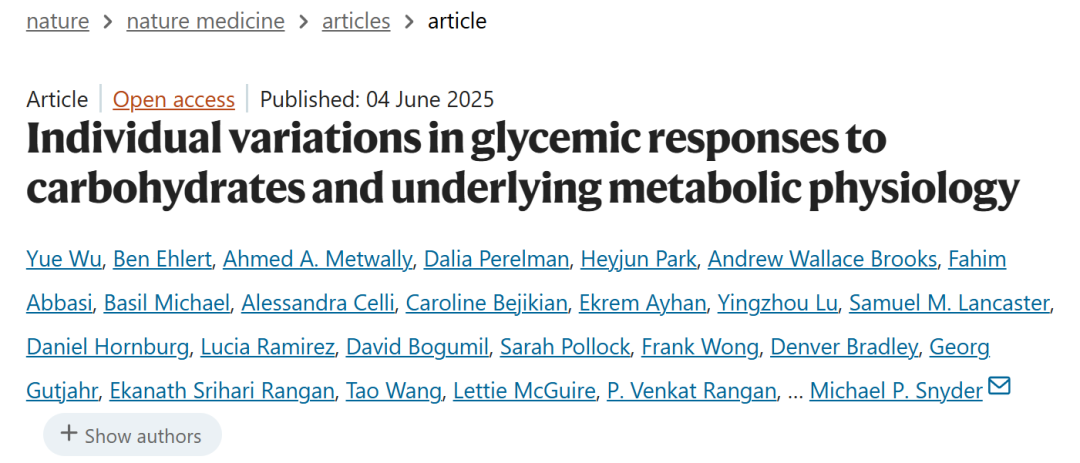
Task: Open the nature medicine breadcrumb
Action: click(x=205, y=21)
